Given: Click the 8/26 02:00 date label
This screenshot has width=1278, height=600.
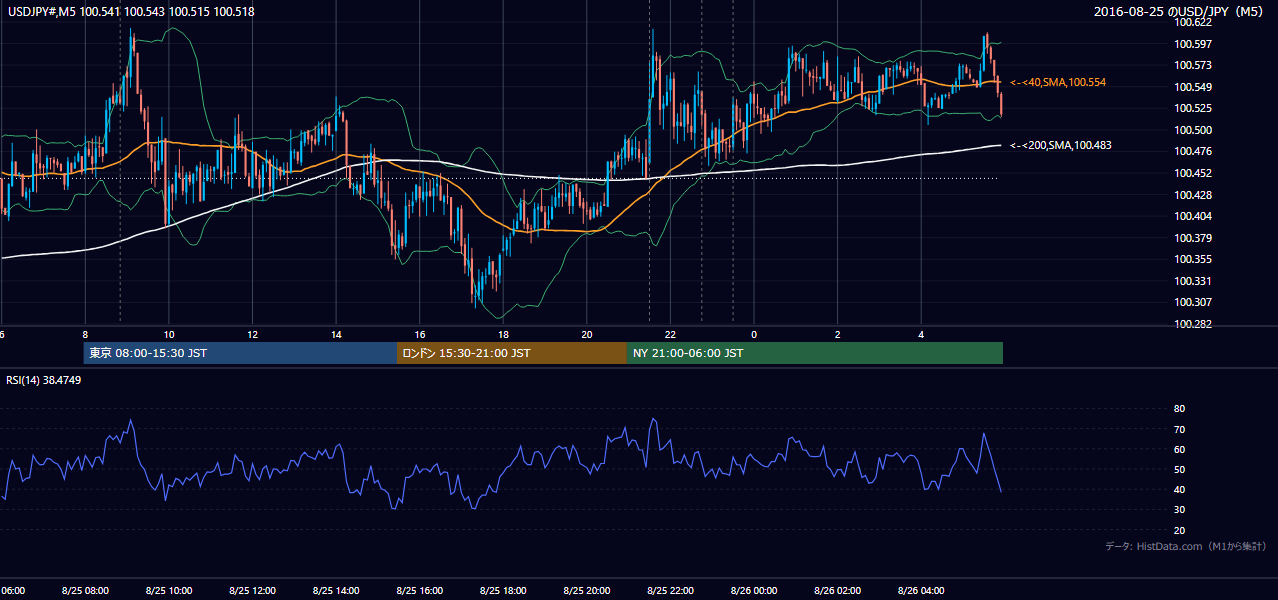Looking at the screenshot, I should click(x=837, y=591).
